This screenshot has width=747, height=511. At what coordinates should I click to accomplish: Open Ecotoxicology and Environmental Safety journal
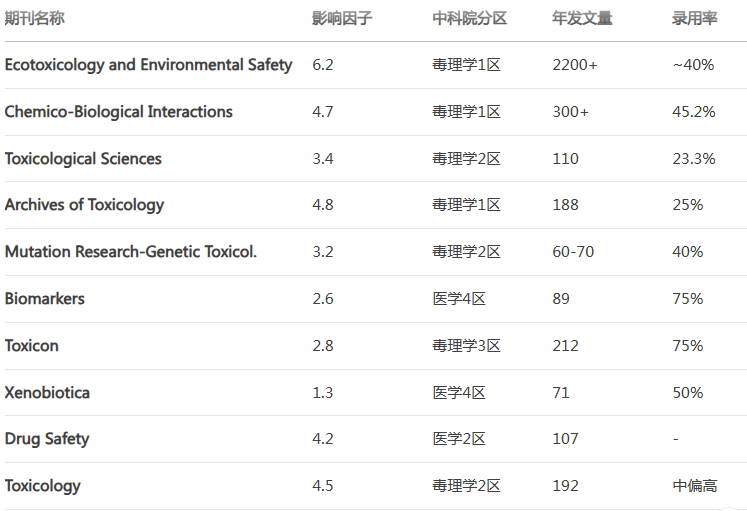click(x=148, y=65)
